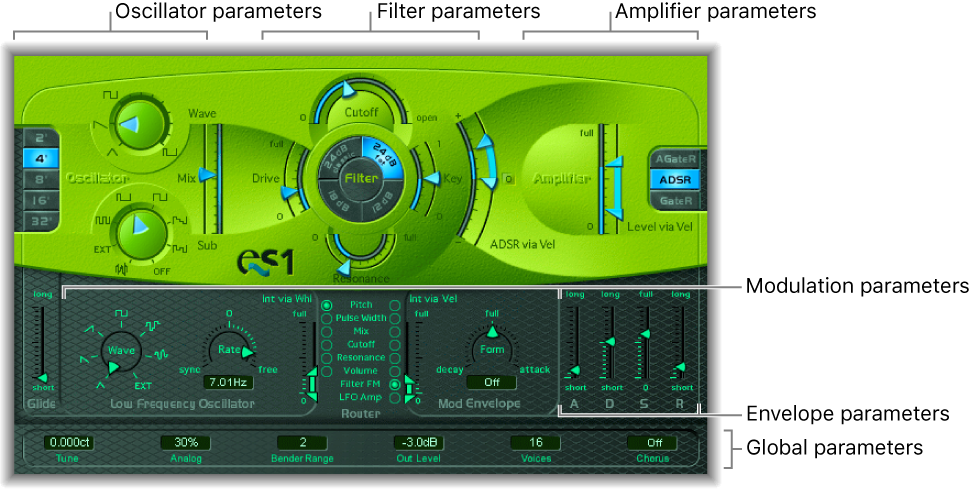Enable left Resonance radio in Router
Screen dimensions: 978x490
pos(326,358)
